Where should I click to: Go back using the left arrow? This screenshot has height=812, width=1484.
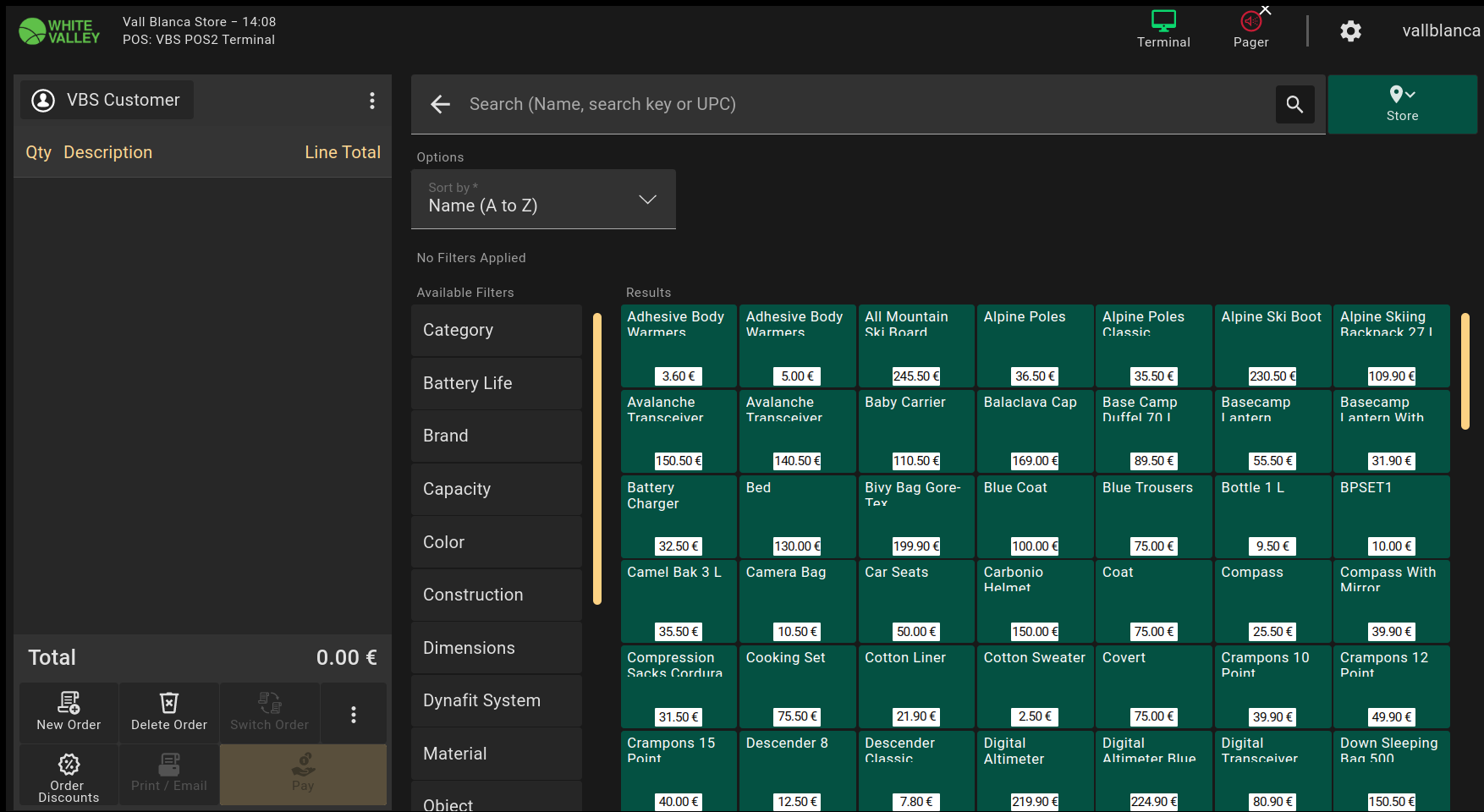(x=440, y=104)
